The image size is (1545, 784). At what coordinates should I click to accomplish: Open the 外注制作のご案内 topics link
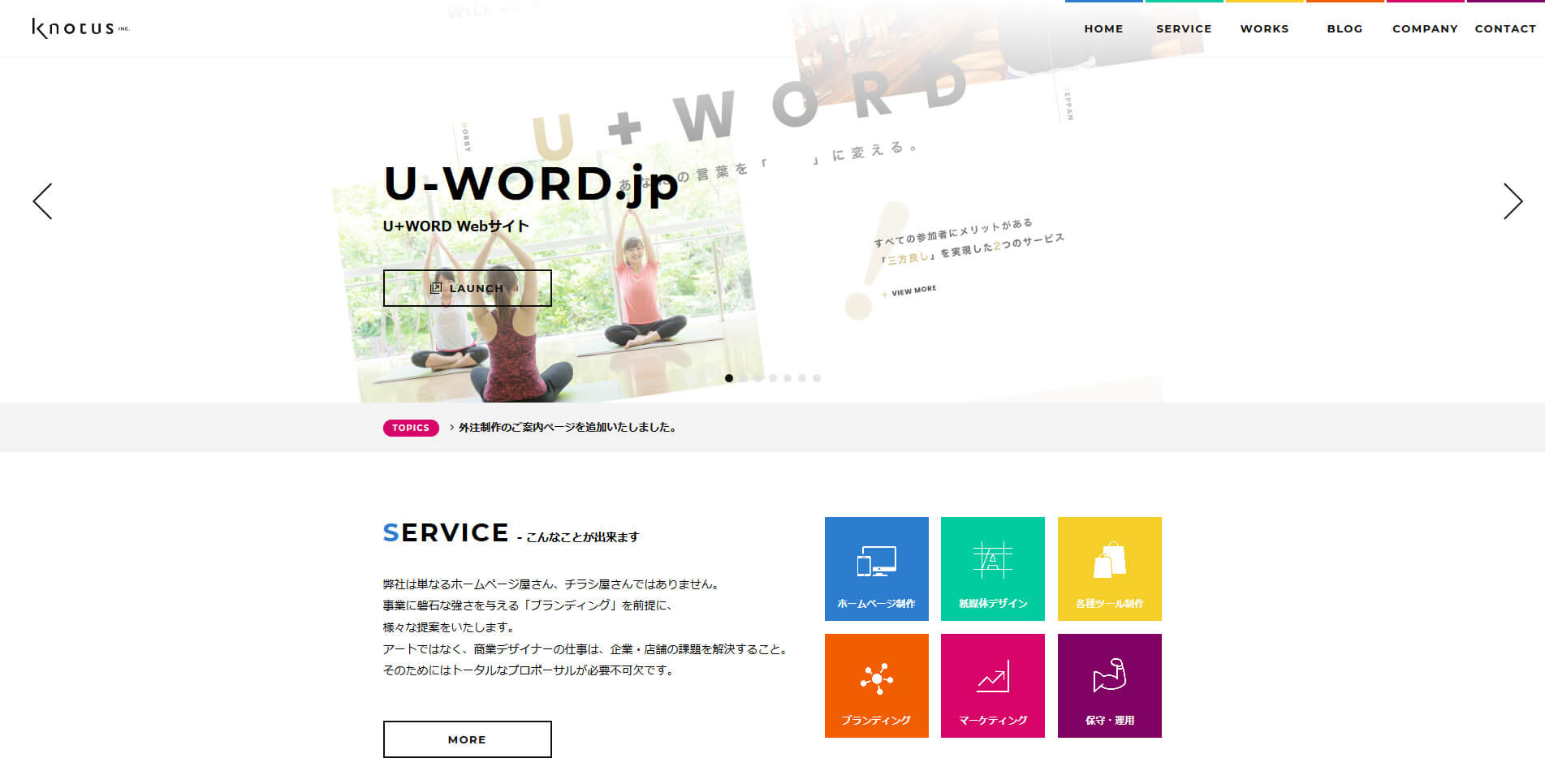click(x=567, y=428)
